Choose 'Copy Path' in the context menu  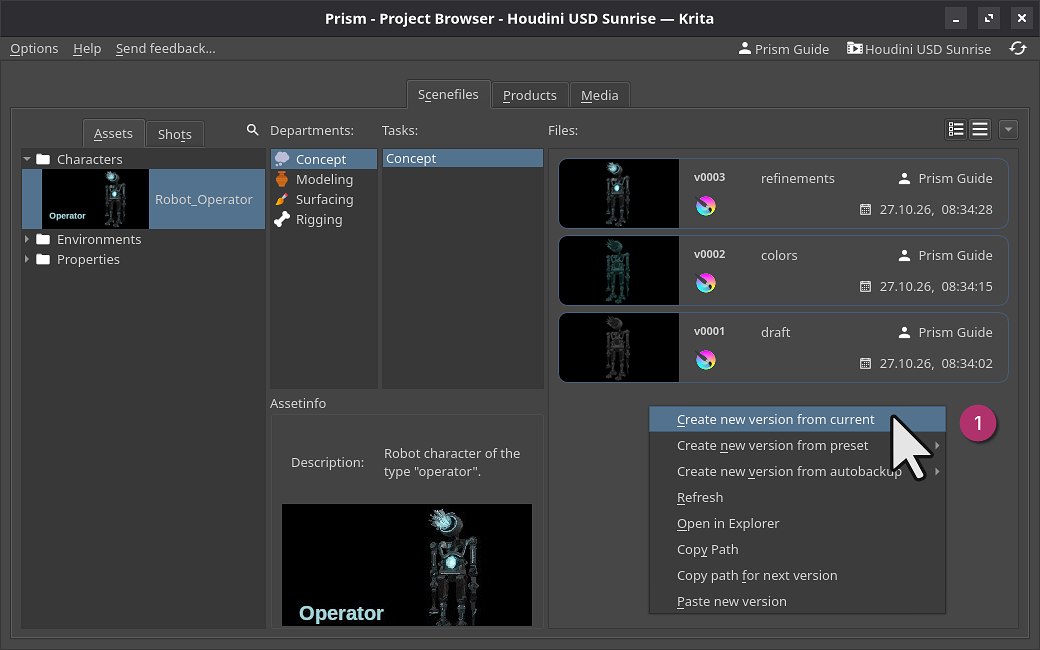tap(797, 549)
